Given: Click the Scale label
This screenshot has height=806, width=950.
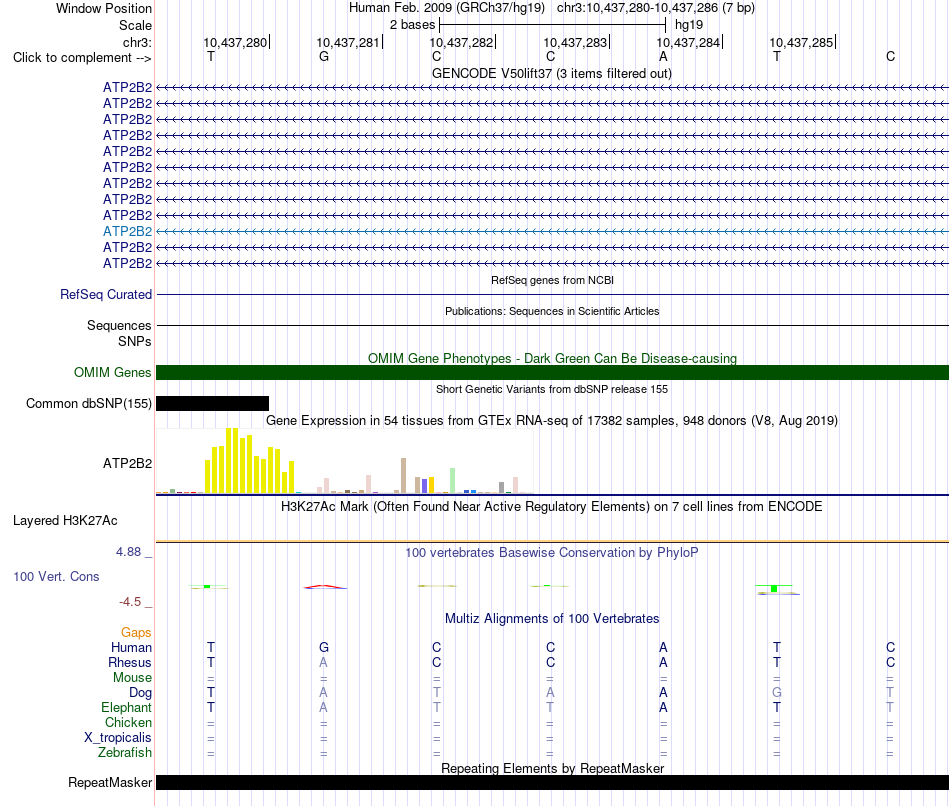Looking at the screenshot, I should [x=135, y=25].
